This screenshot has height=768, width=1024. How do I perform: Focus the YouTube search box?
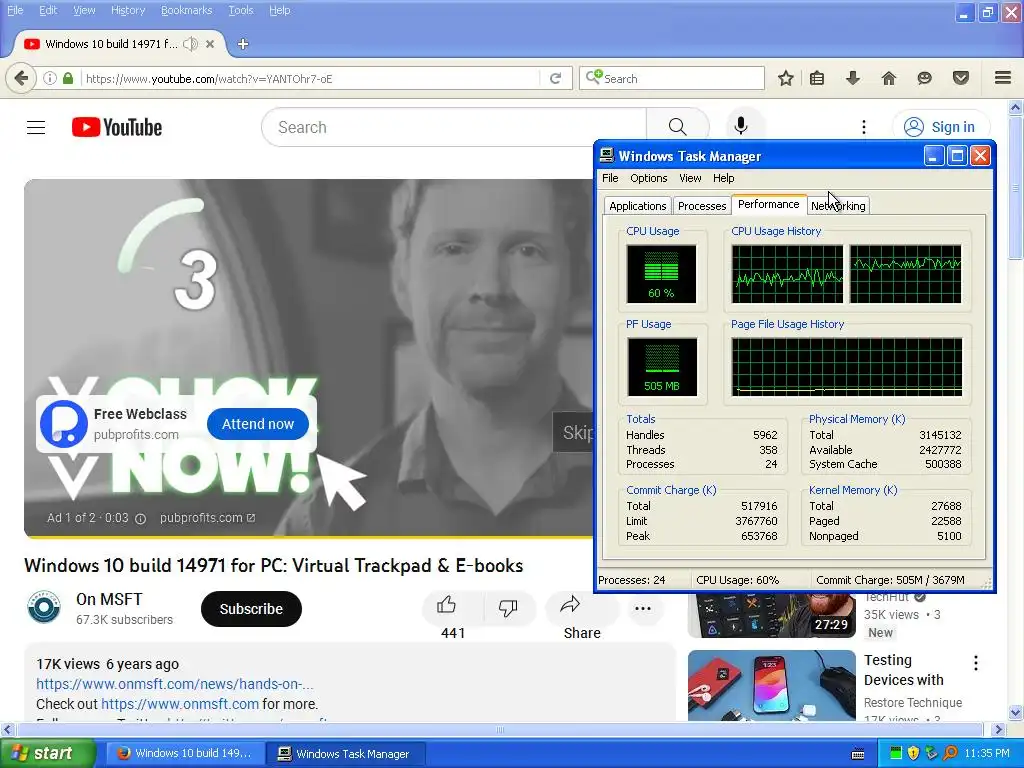(x=454, y=127)
